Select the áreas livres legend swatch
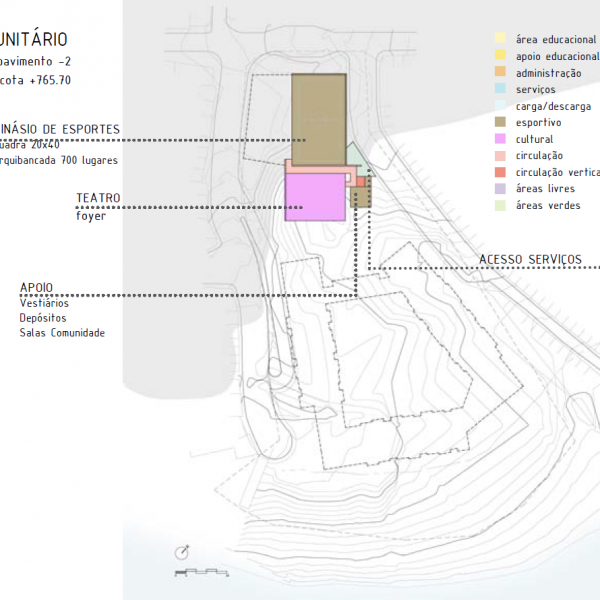Screen dimensions: 600x600 500,189
